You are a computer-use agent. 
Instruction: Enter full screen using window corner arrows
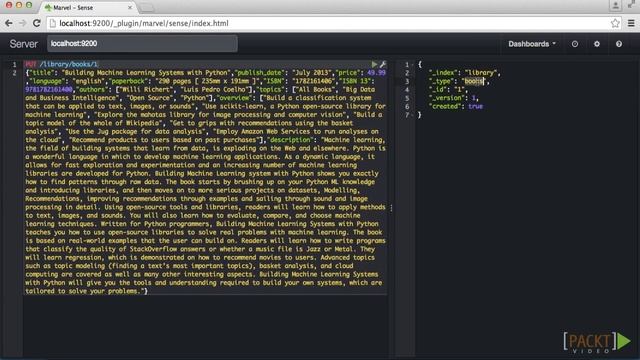point(631,5)
